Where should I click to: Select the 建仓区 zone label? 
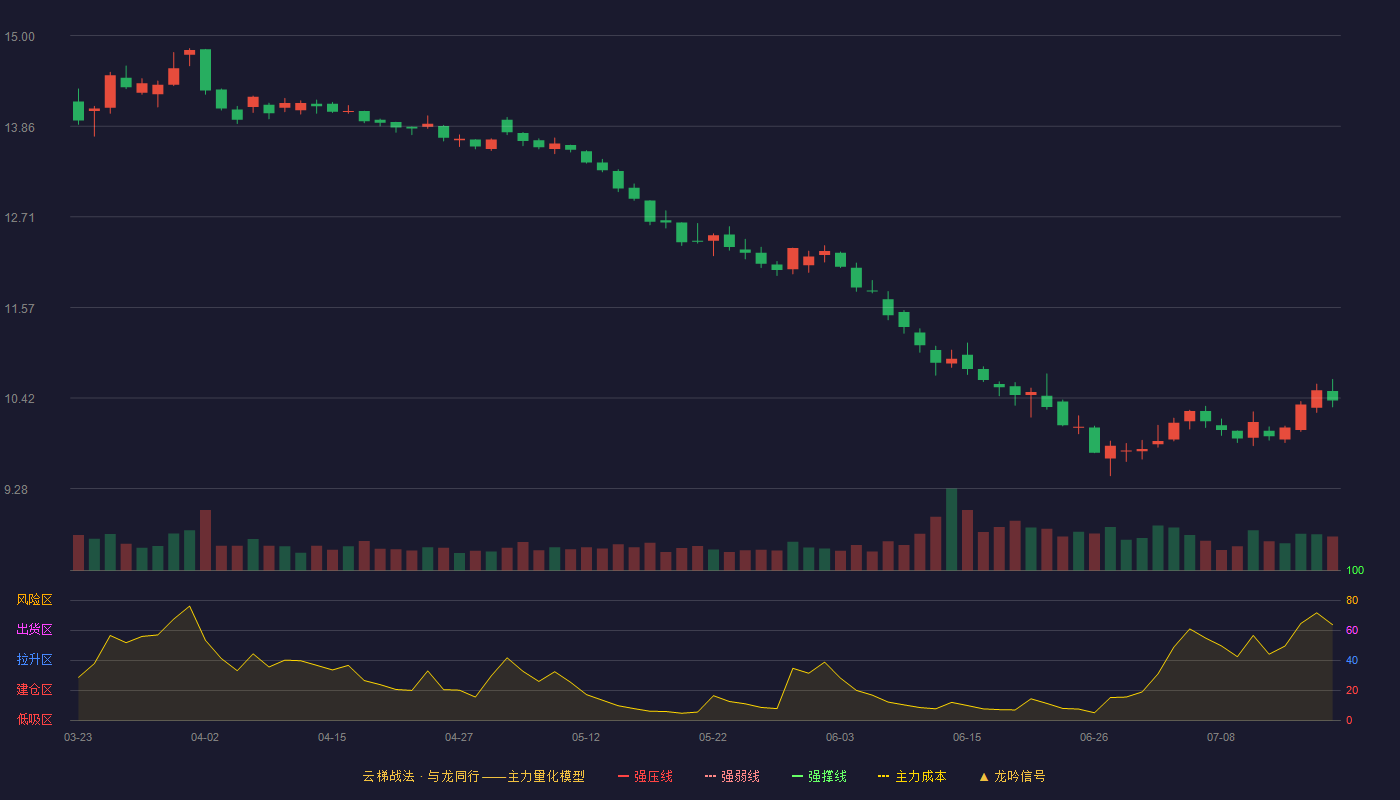tap(34, 690)
